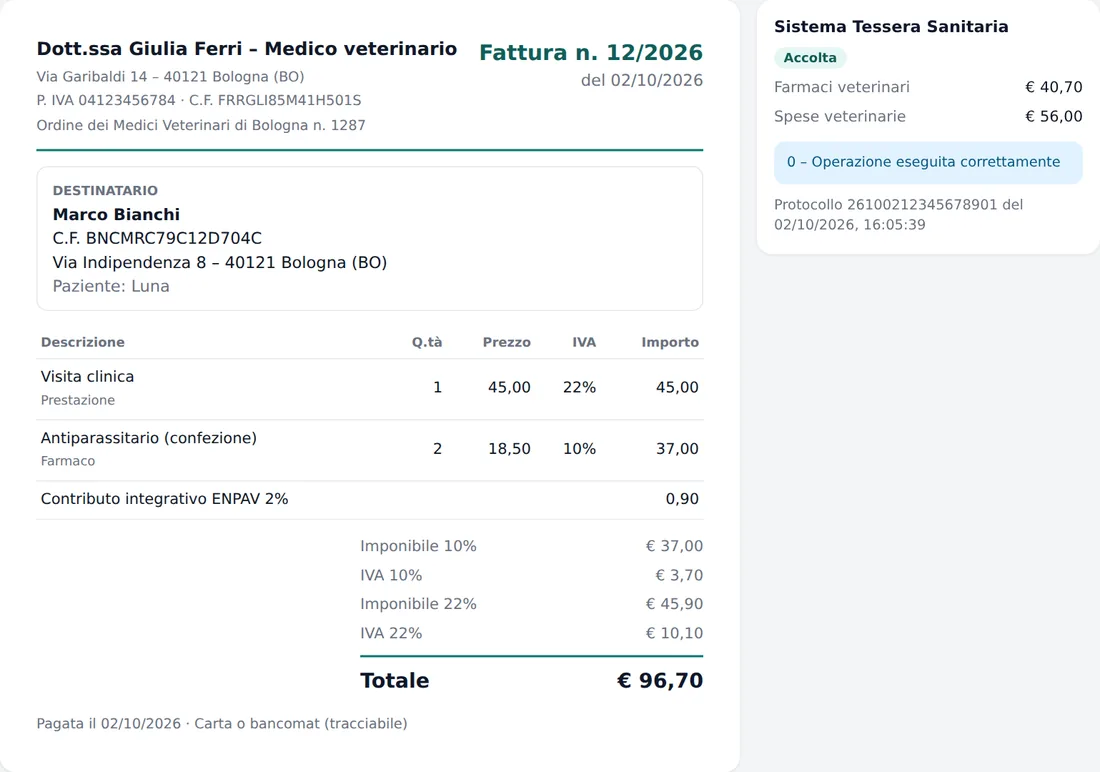
Task: Click the 'Accolta' status badge
Action: (810, 58)
